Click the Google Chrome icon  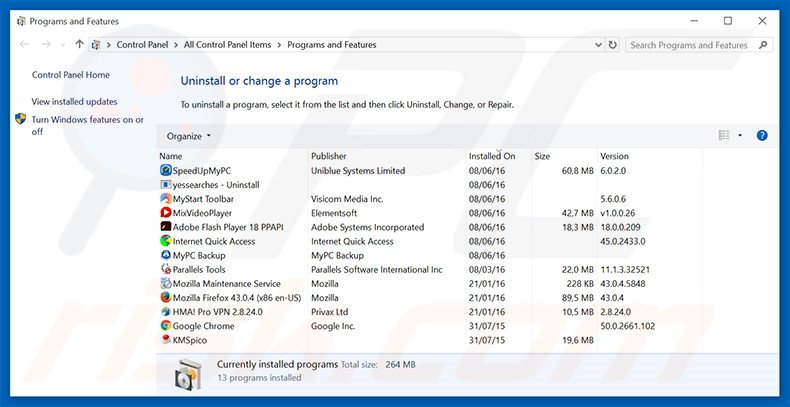166,325
